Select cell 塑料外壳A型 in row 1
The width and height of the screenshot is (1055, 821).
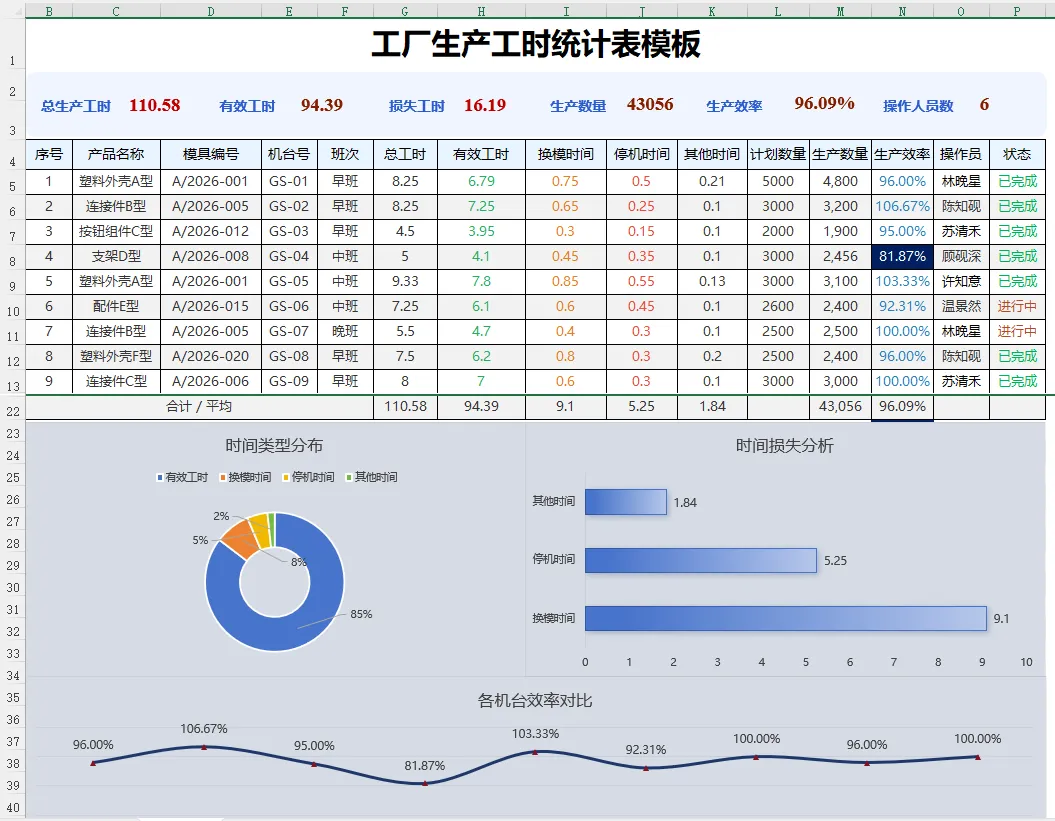[116, 182]
